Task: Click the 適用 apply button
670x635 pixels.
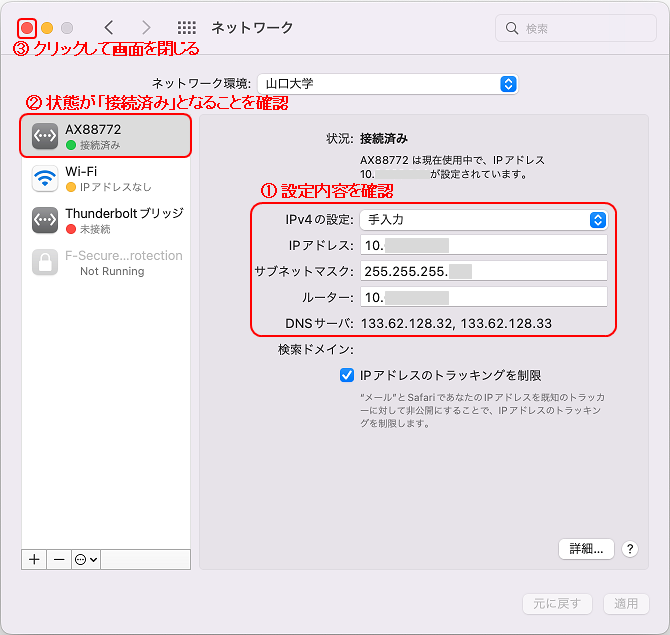Action: [626, 604]
